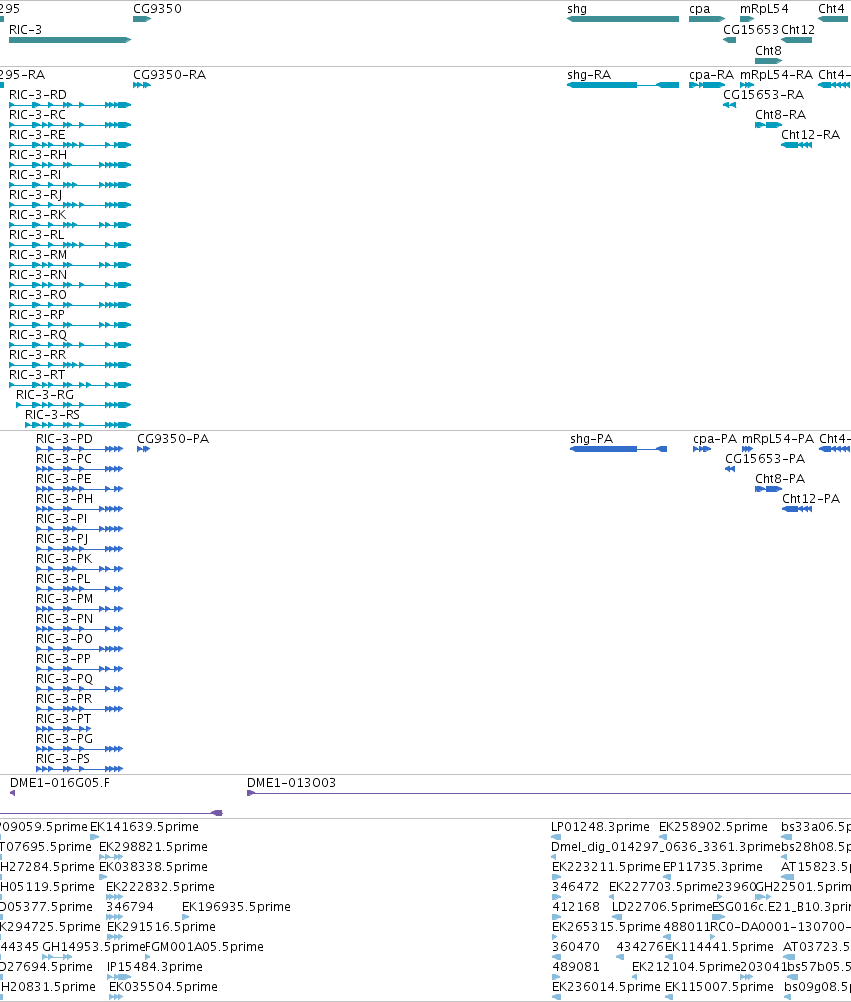
Task: Select protein RIC-3-PT
Action: tap(63, 729)
